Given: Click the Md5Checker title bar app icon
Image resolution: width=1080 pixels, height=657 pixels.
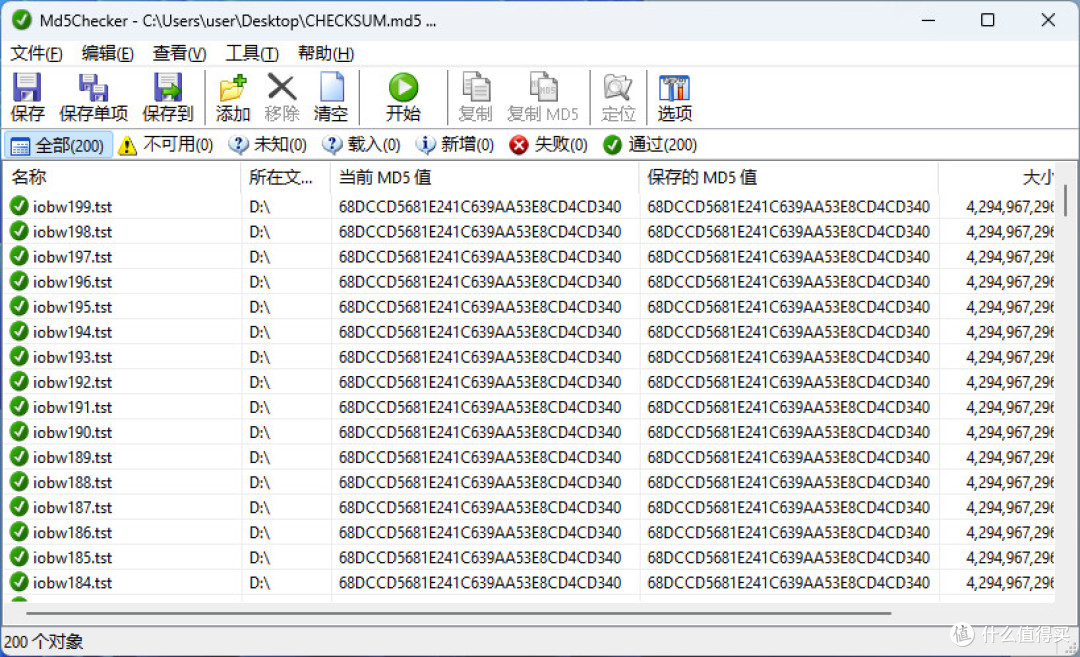Looking at the screenshot, I should click(21, 20).
